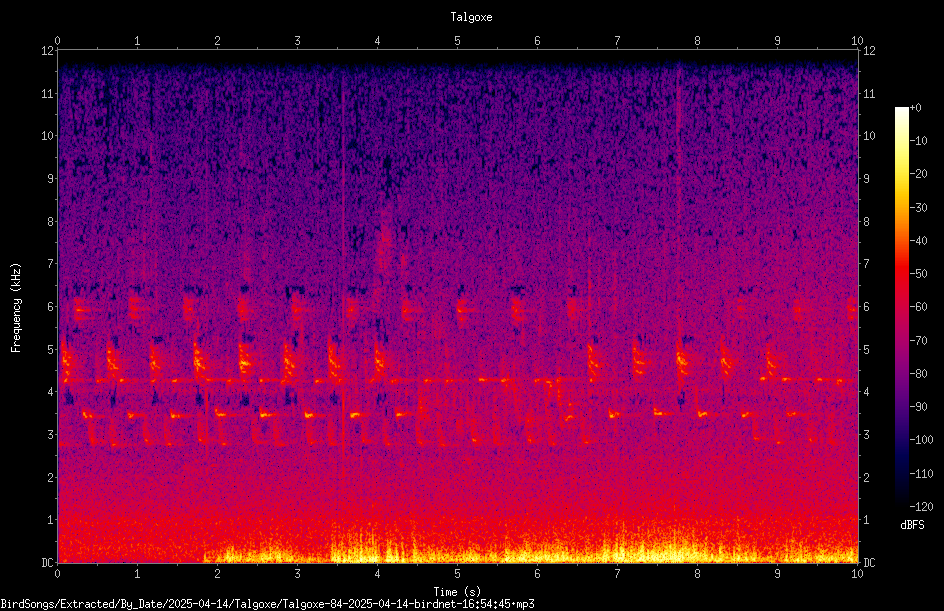This screenshot has width=944, height=611.
Task: Click the vertical click line near 3.5 seconds
Action: tap(342, 265)
